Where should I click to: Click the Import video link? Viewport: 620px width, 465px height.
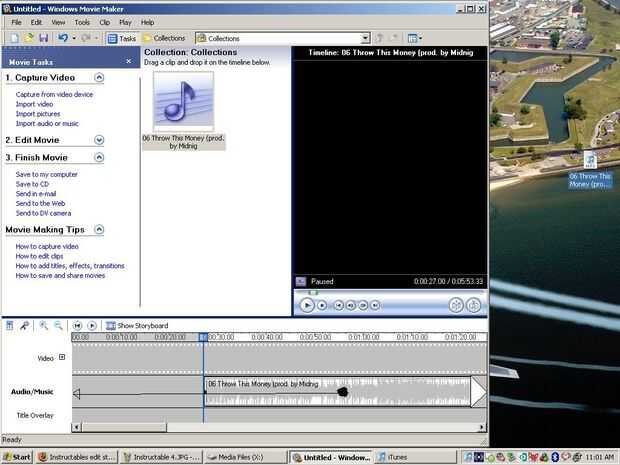[34, 104]
